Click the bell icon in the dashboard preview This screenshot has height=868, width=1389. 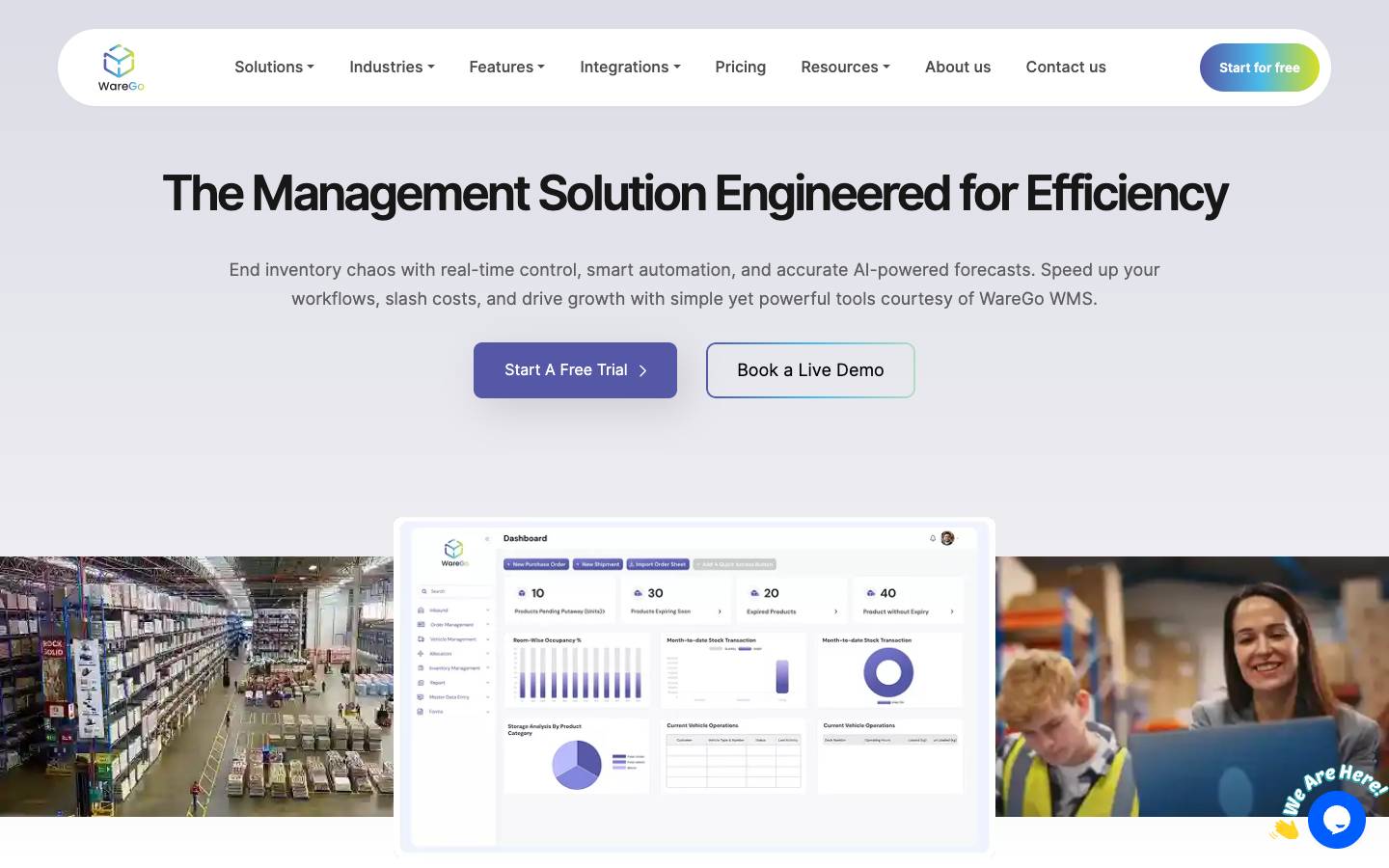[933, 538]
